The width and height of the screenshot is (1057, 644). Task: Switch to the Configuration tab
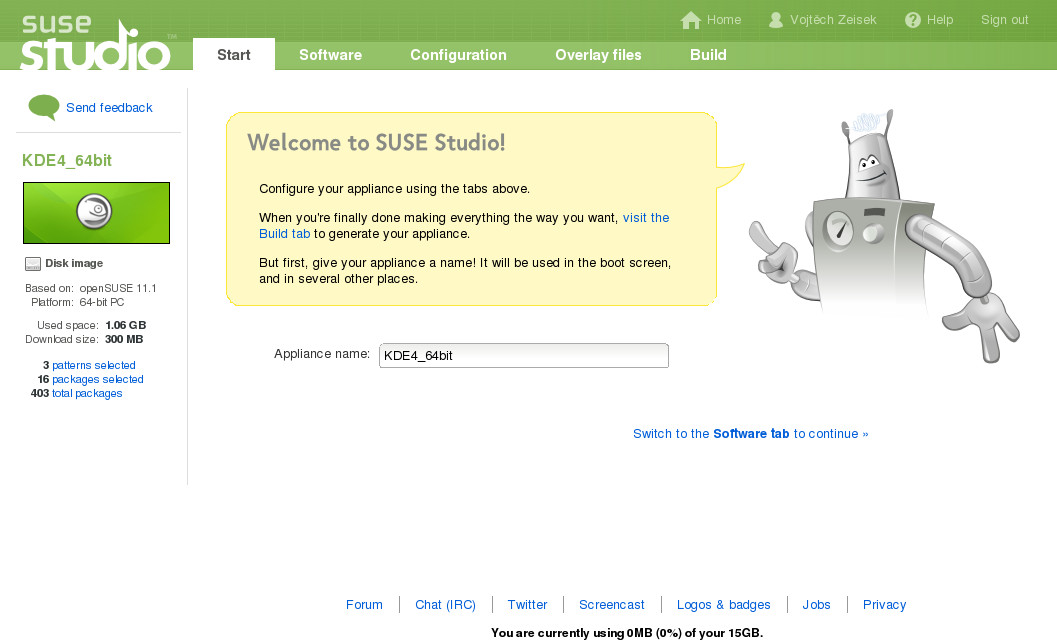tap(458, 55)
